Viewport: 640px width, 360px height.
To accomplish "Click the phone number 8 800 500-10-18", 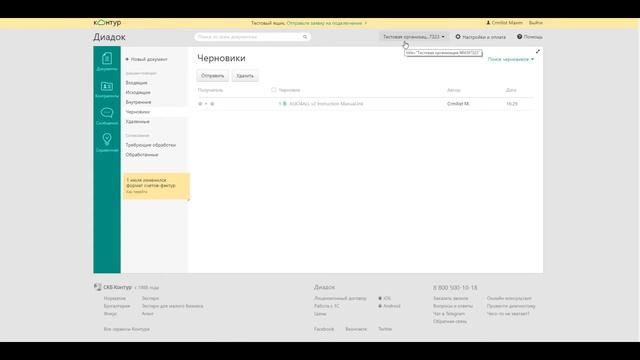I will [455, 288].
